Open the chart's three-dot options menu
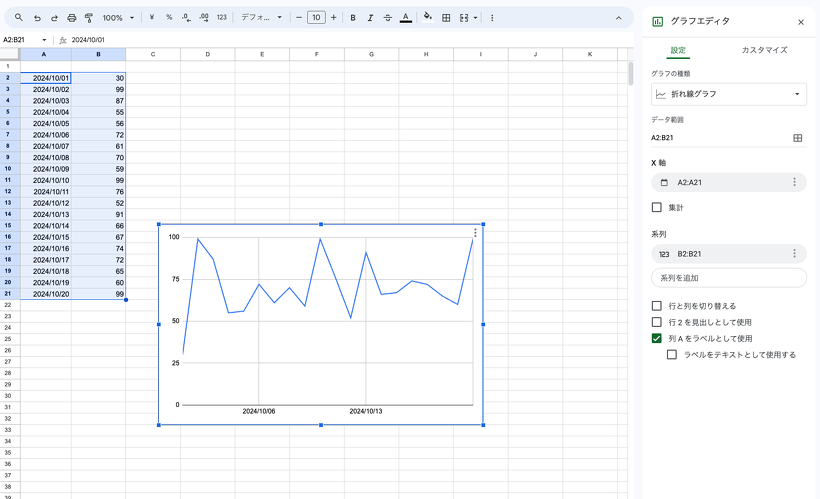Screen dimensions: 820x499 click(x=475, y=232)
